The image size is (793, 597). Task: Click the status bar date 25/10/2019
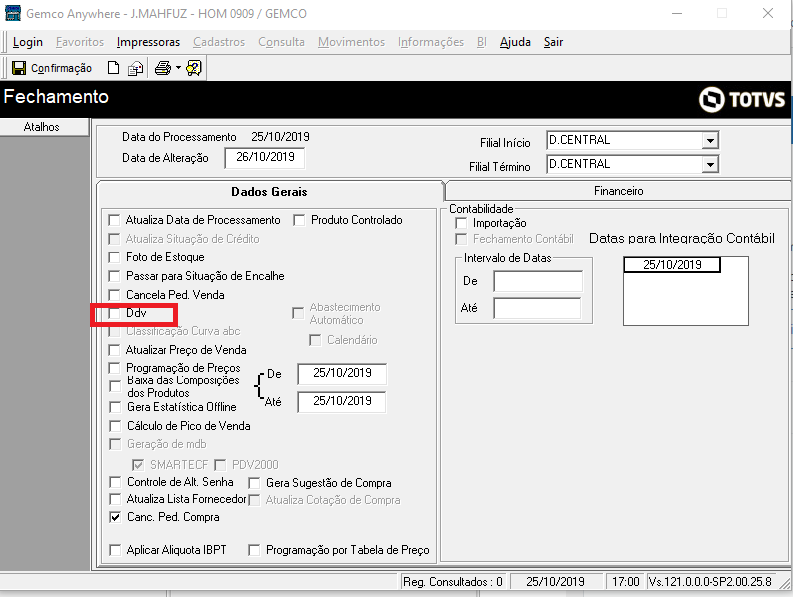click(x=555, y=582)
